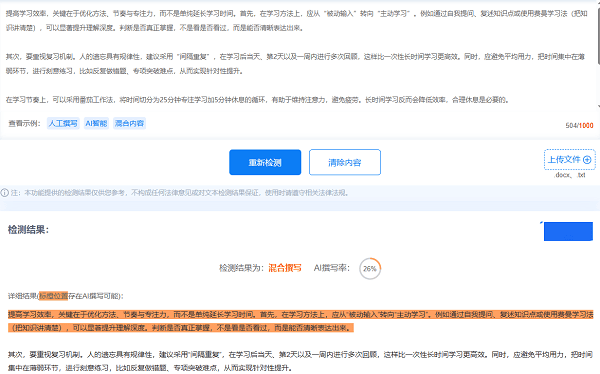This screenshot has width=600, height=374.
Task: Click the solid blue button beside 检测结果
Action: coord(568,231)
